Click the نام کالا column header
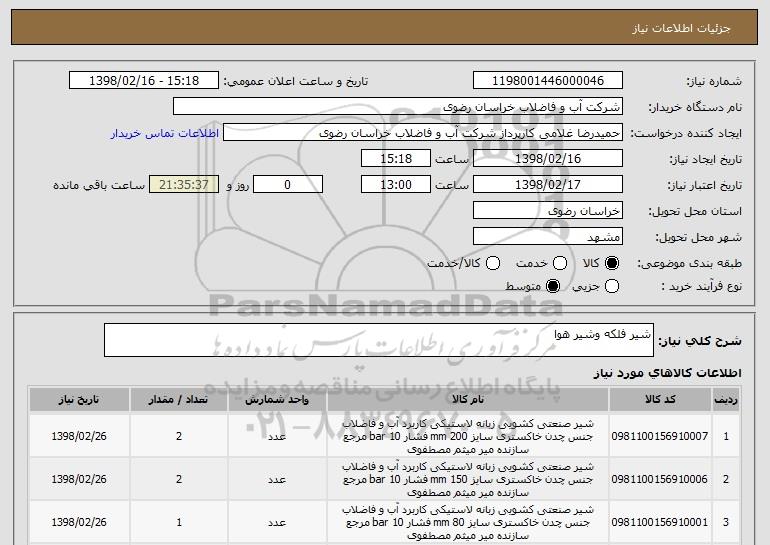The image size is (770, 545). tap(468, 400)
